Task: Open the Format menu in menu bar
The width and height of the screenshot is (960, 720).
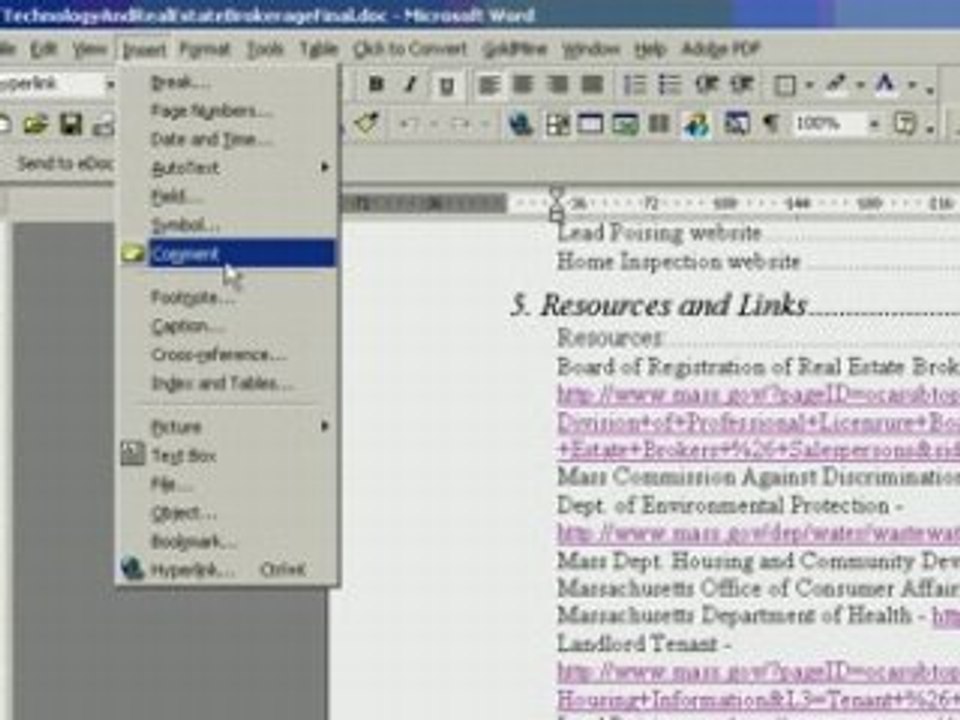Action: (x=205, y=49)
